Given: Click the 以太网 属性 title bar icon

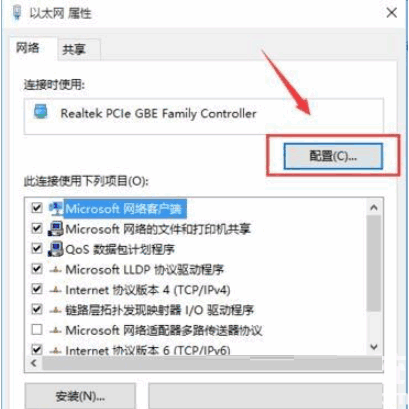Looking at the screenshot, I should [x=16, y=13].
